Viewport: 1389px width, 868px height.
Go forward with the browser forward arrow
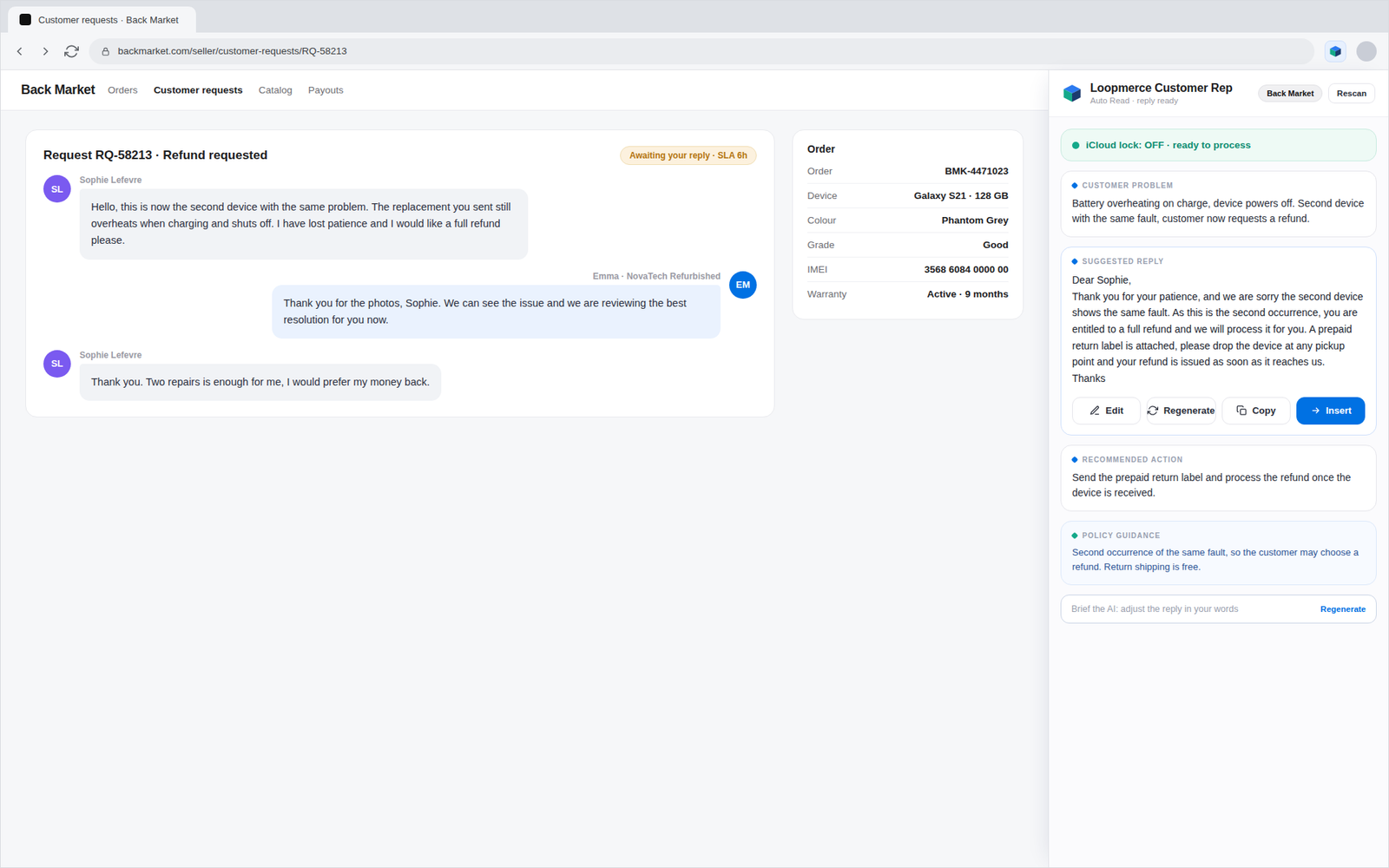point(45,51)
